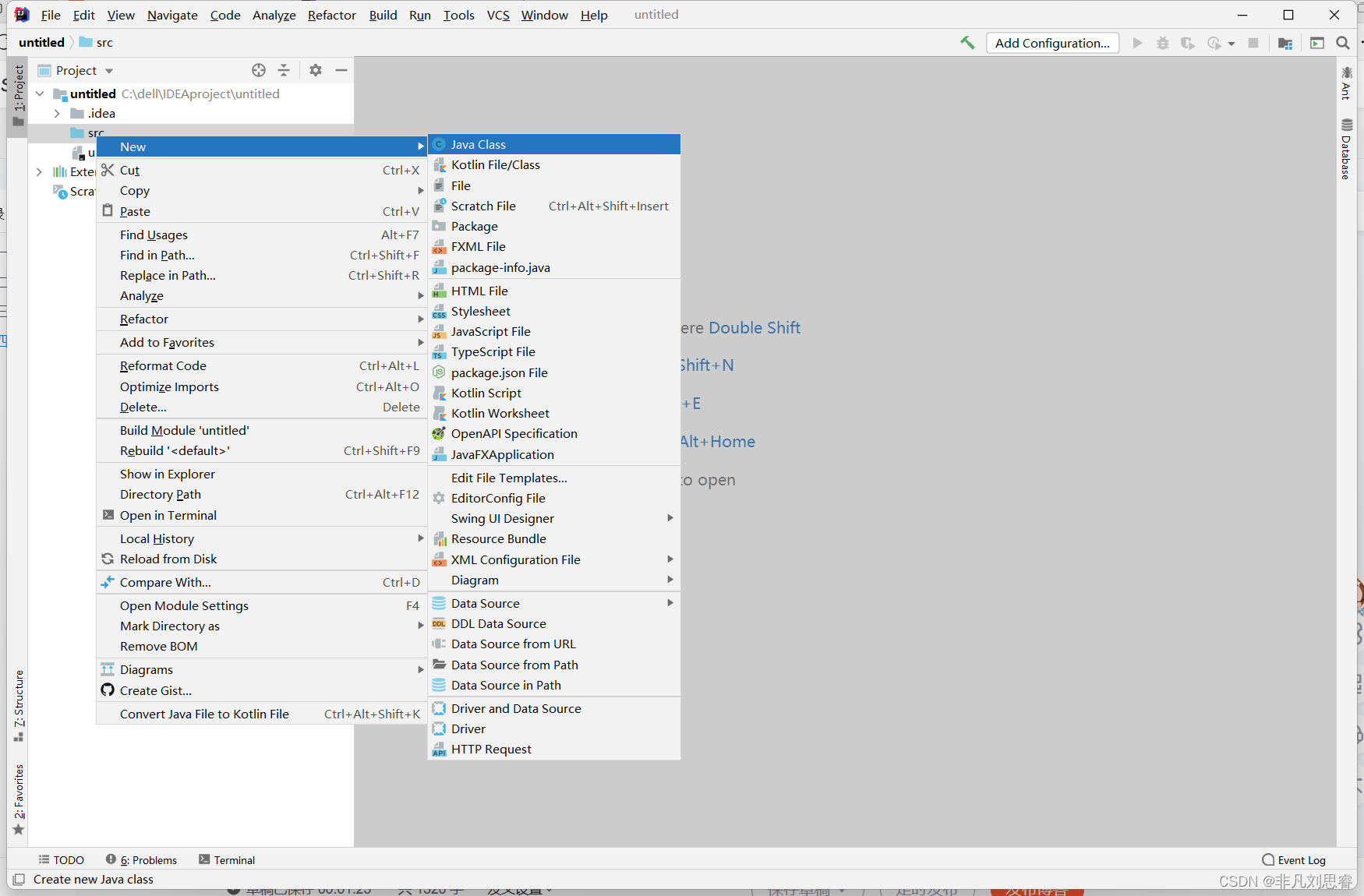Open the Favorites tool window tab
This screenshot has height=896, width=1364.
(19, 799)
